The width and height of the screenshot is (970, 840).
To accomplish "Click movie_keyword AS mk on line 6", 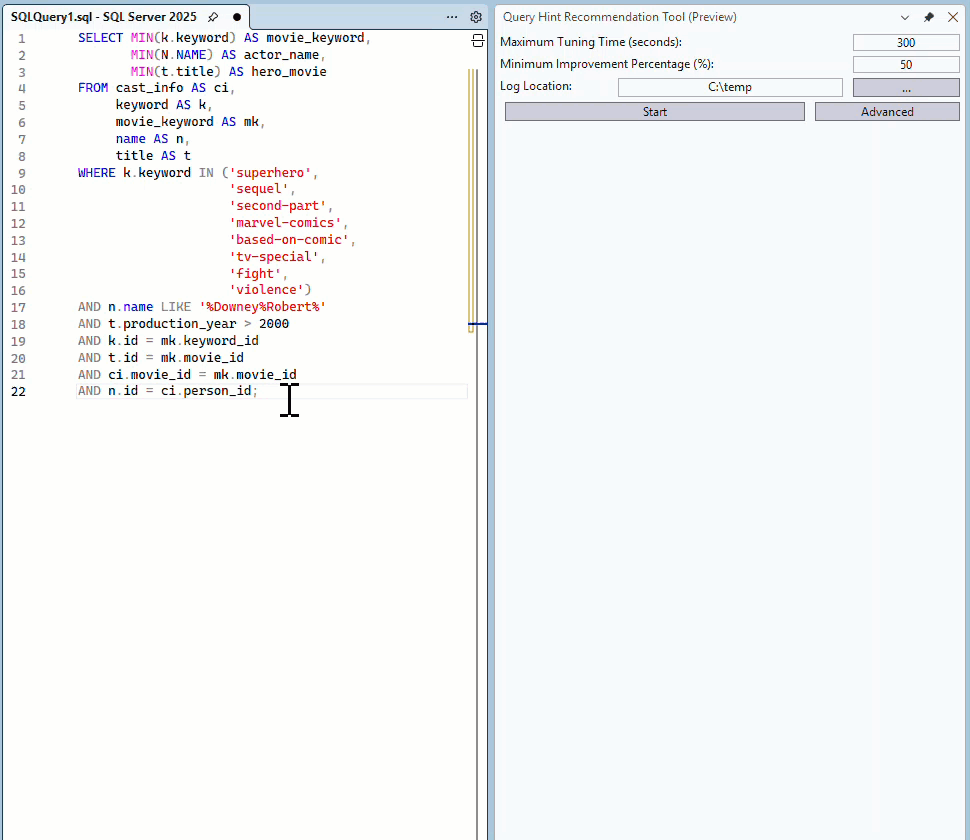I will tap(187, 122).
